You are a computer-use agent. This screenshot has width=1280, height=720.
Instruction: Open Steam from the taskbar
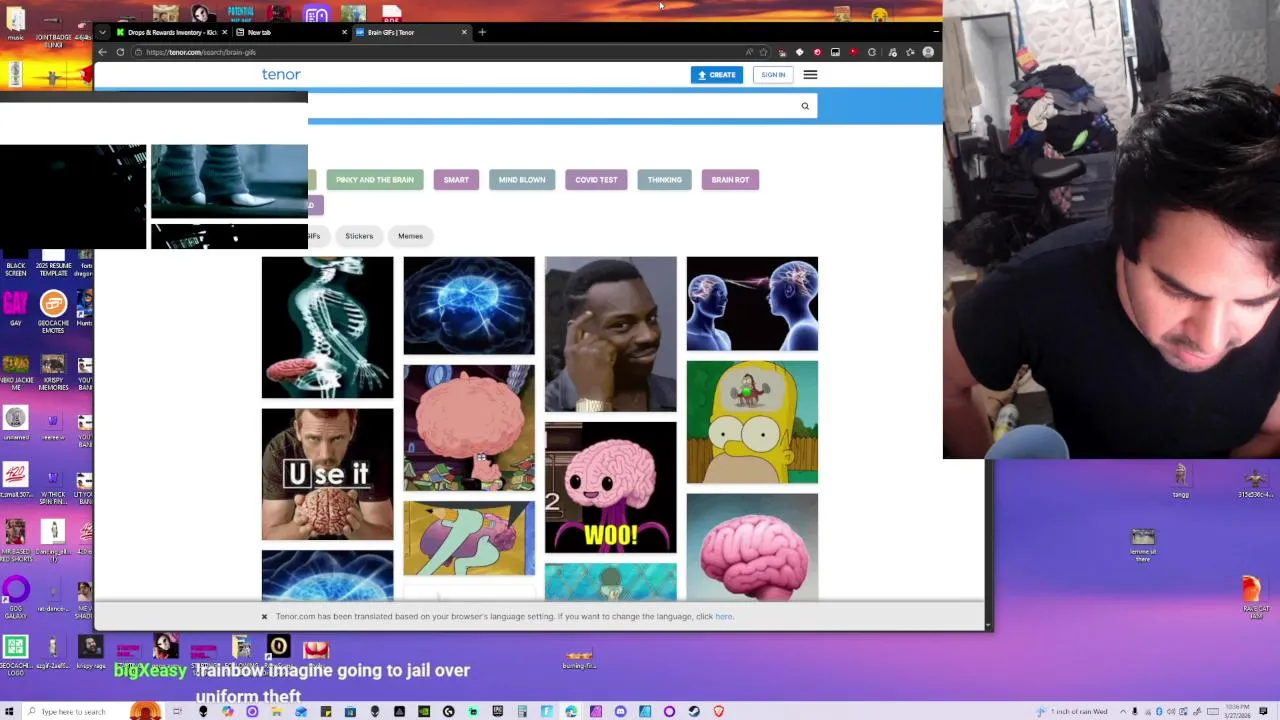coord(694,711)
